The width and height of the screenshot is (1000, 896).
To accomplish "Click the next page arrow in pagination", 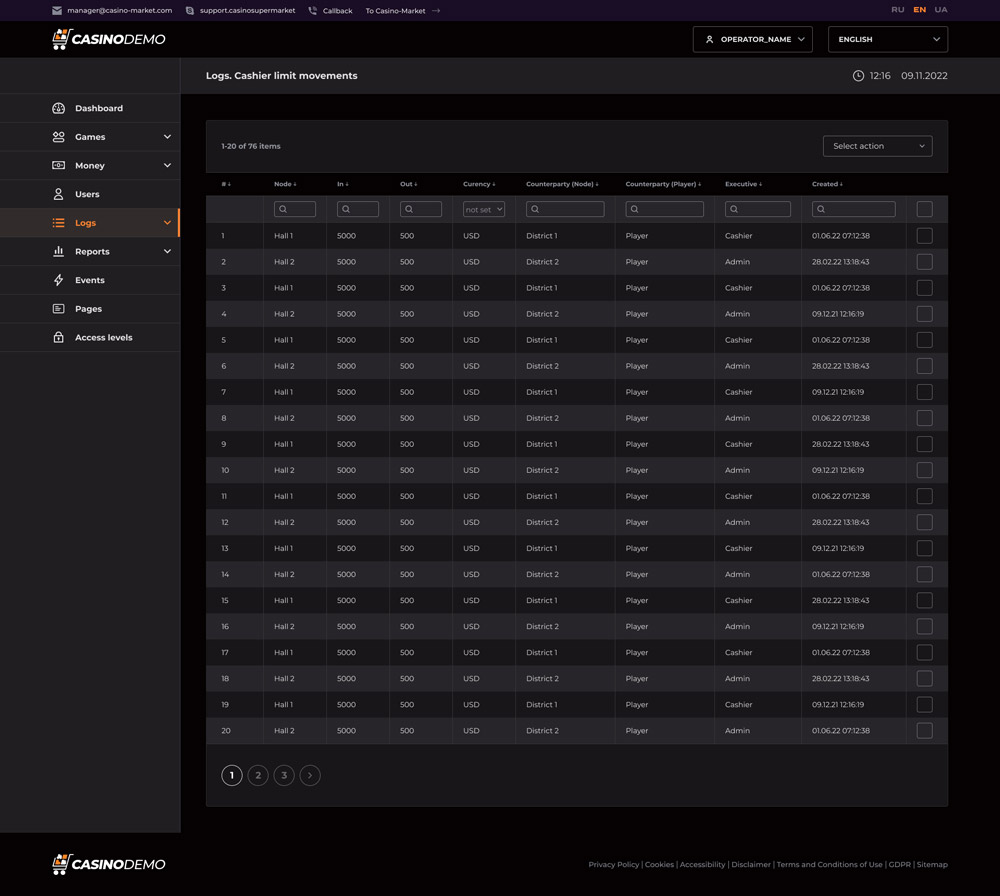I will 310,775.
